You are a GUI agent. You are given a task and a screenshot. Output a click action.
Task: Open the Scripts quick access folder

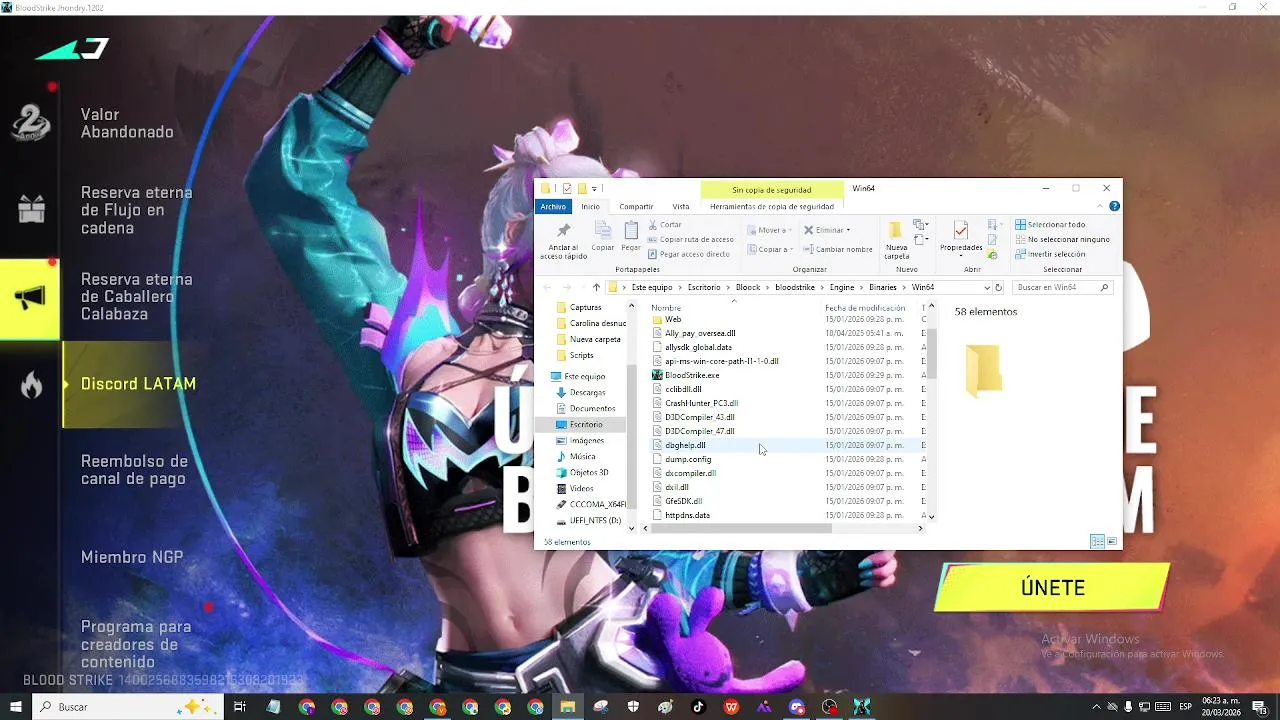click(x=581, y=355)
